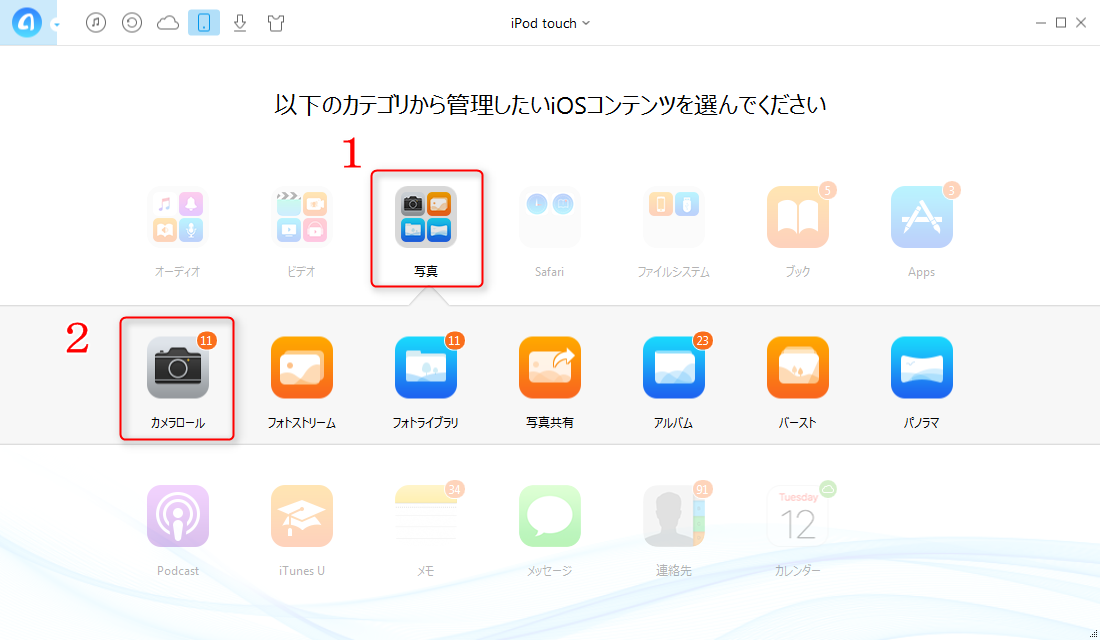
Task: Expand the arrow beside the AnyTrans logo
Action: pyautogui.click(x=56, y=25)
